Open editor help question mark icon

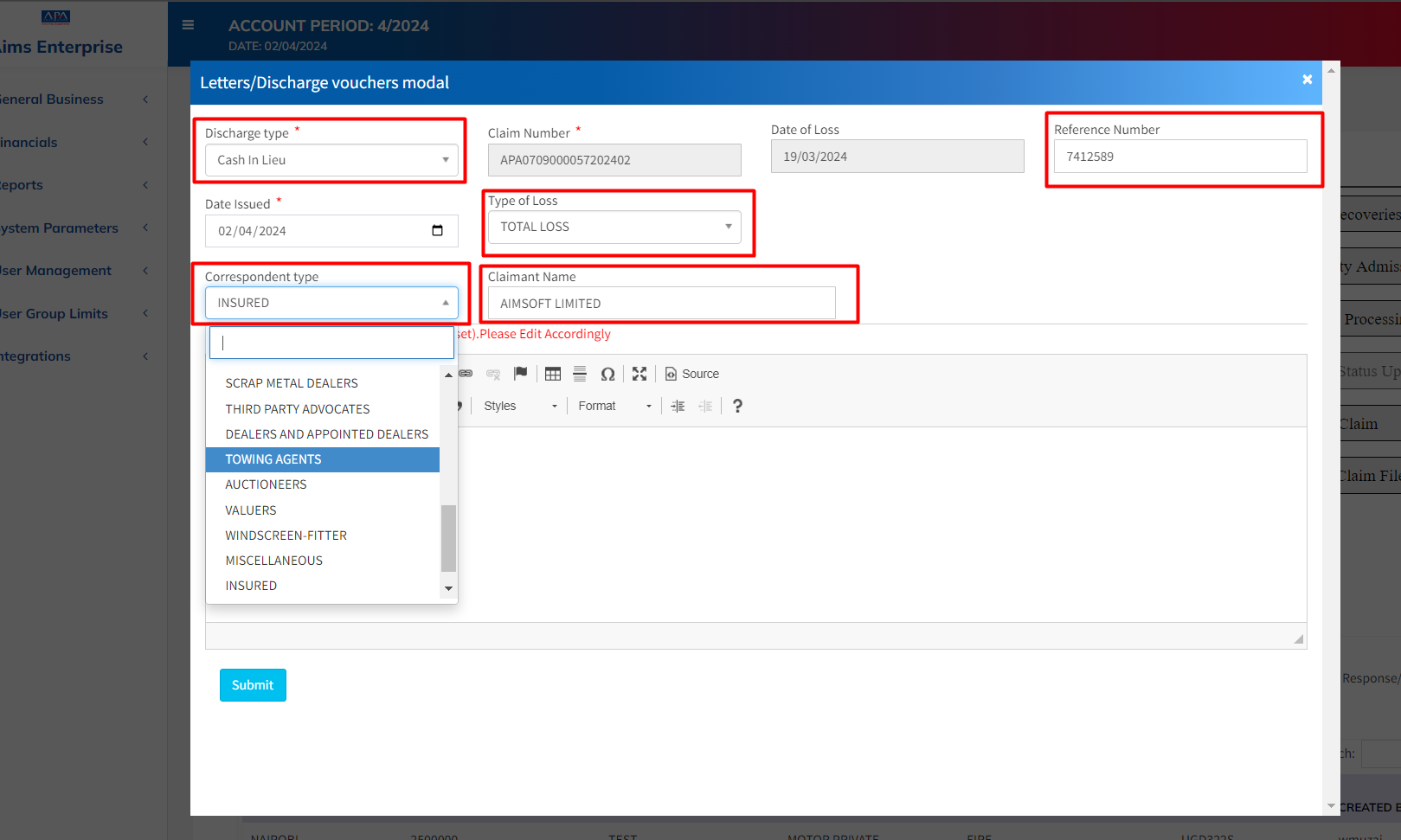click(x=737, y=406)
